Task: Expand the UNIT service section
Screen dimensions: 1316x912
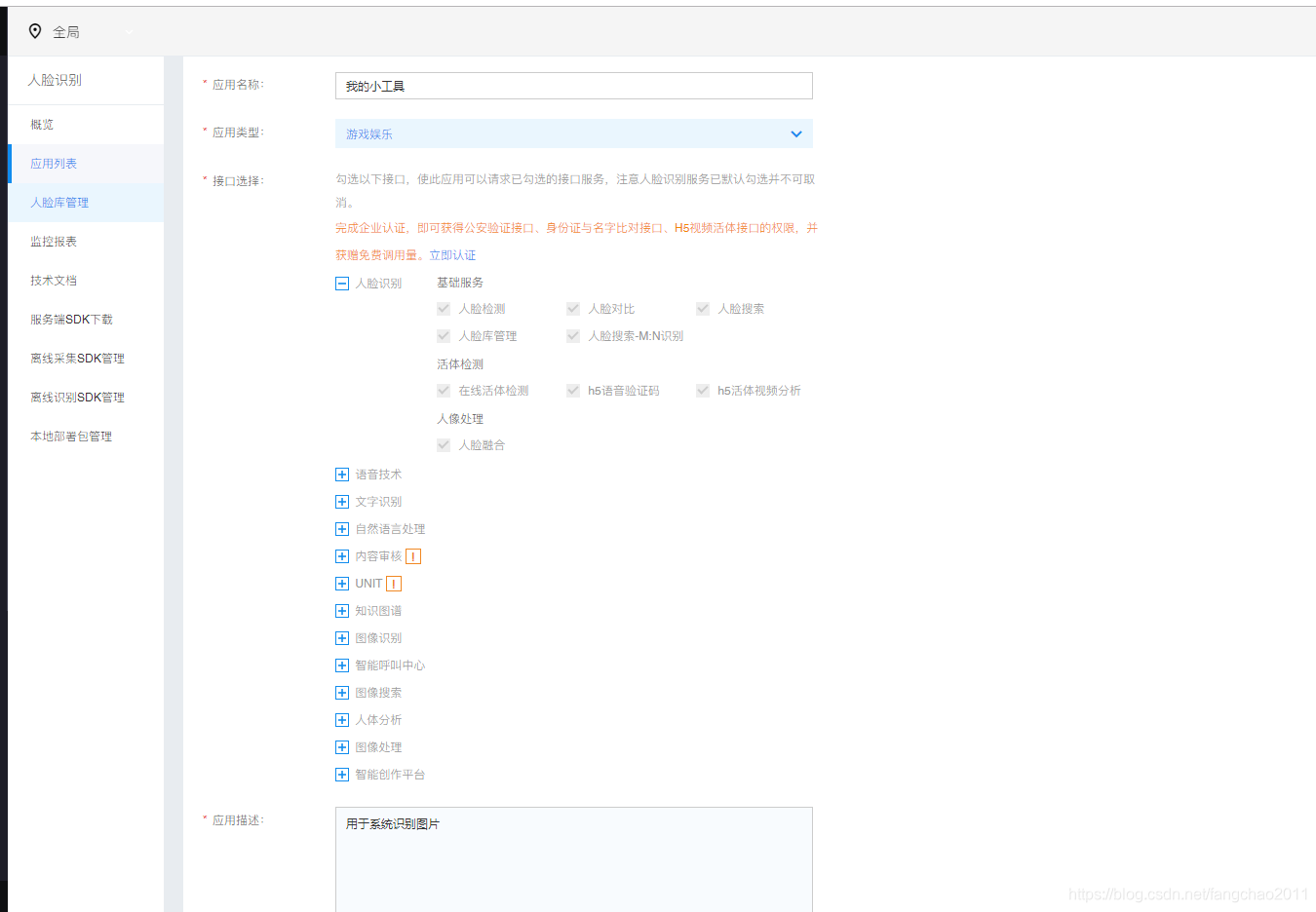Action: click(x=342, y=584)
